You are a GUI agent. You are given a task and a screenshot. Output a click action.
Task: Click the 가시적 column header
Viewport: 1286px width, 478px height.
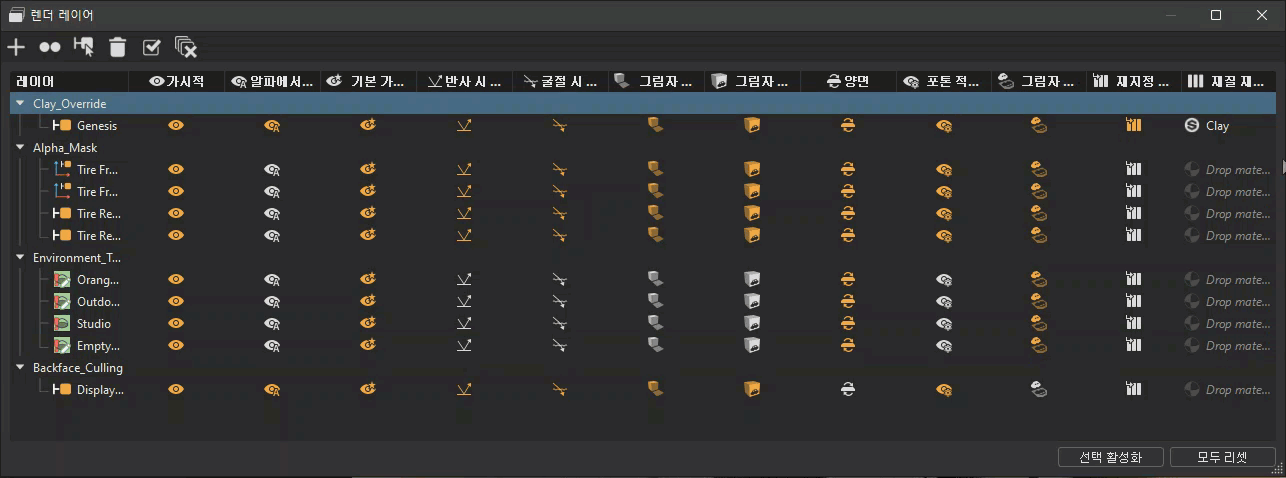[x=176, y=82]
